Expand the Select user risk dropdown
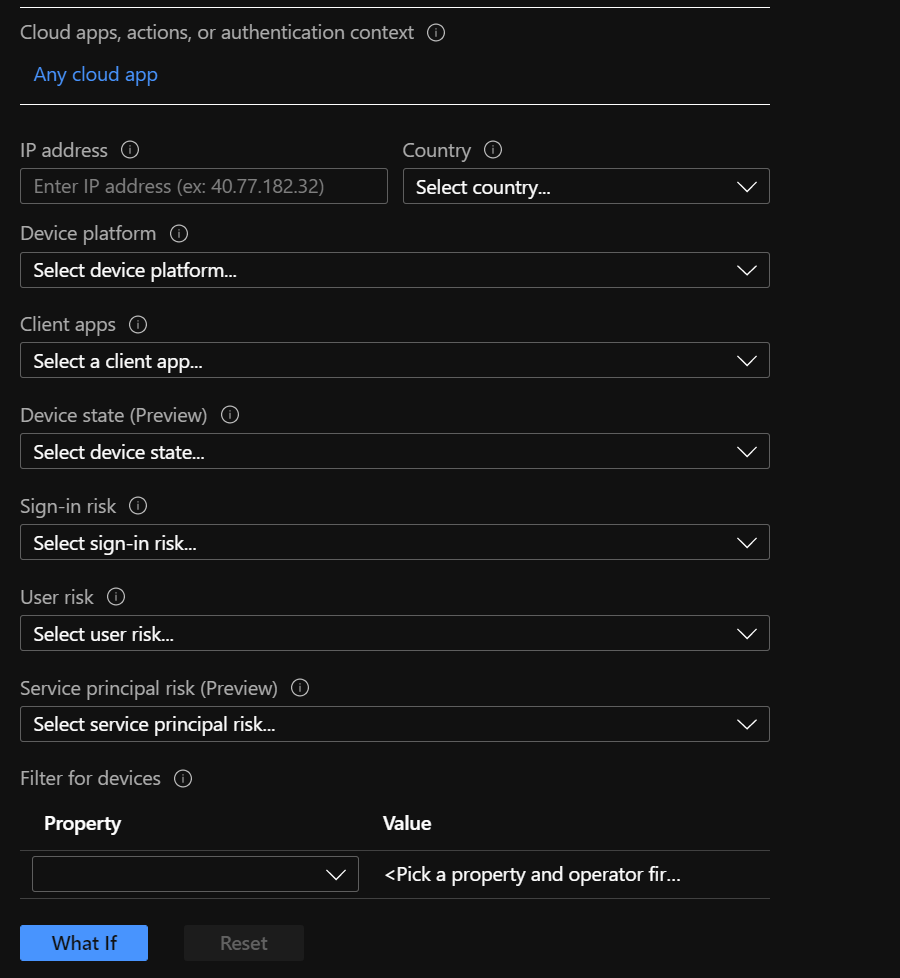Screen dimensions: 900x978 click(394, 634)
